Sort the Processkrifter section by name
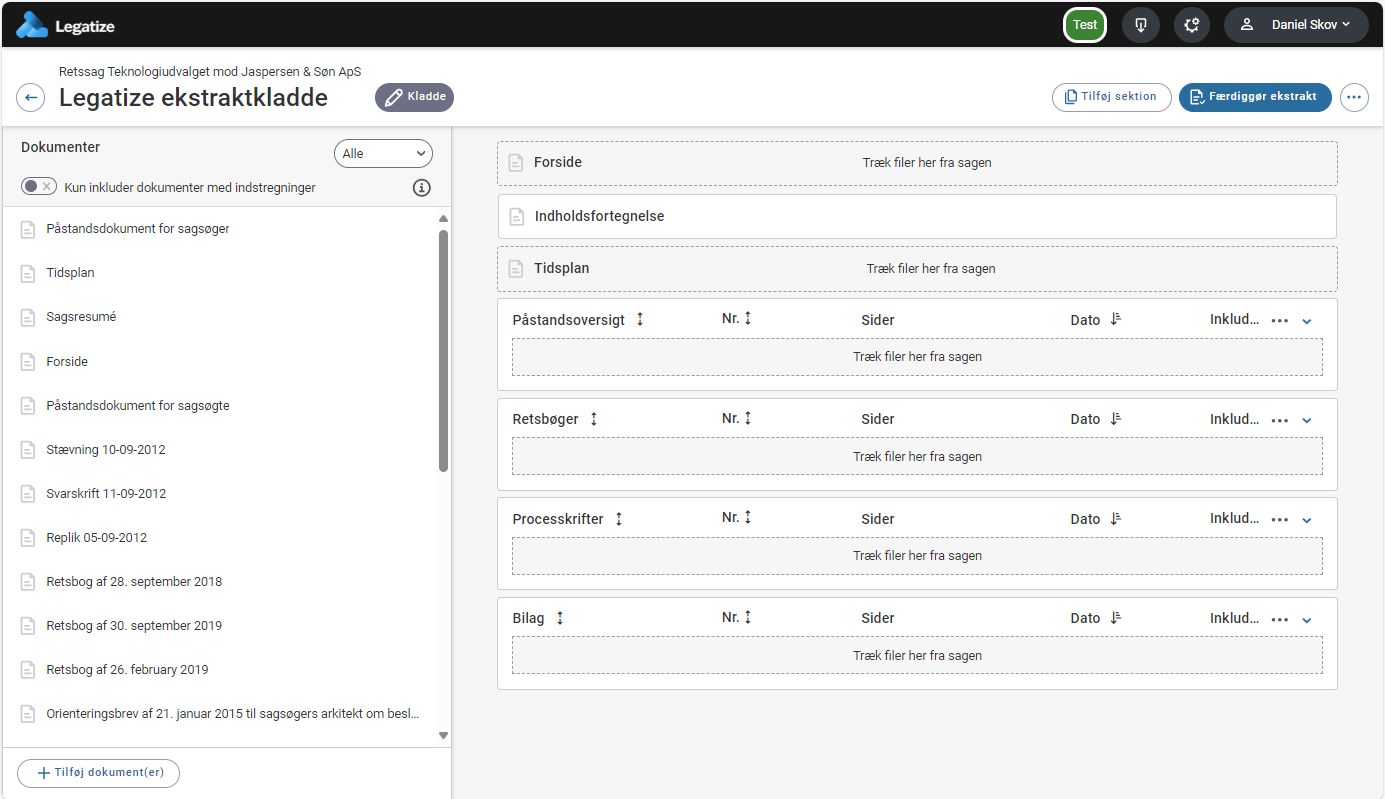Viewport: 1385px width, 799px height. pos(618,519)
